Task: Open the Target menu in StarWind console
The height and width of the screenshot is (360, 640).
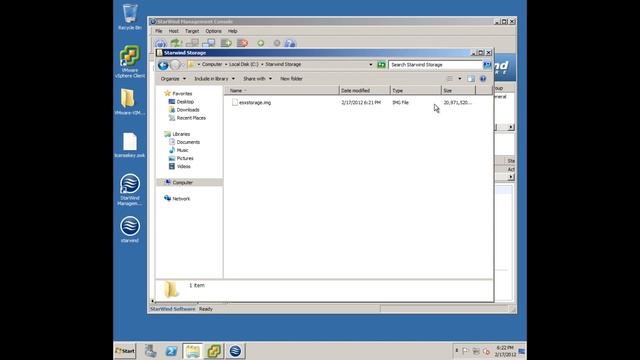Action: tap(192, 31)
